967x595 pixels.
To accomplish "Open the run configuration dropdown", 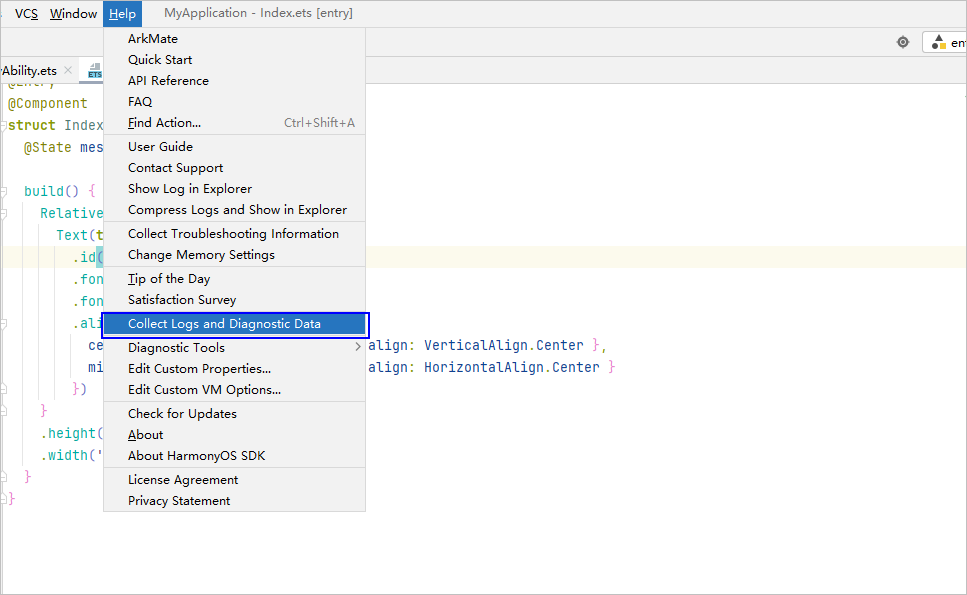I will click(x=945, y=43).
